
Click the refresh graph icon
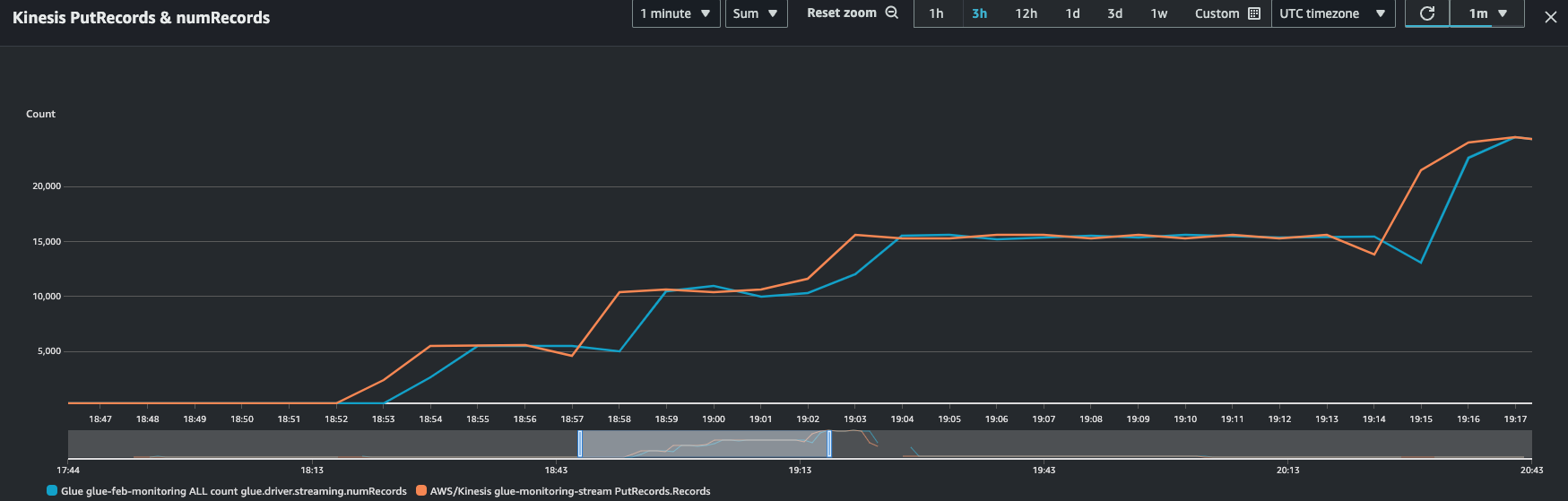1427,13
